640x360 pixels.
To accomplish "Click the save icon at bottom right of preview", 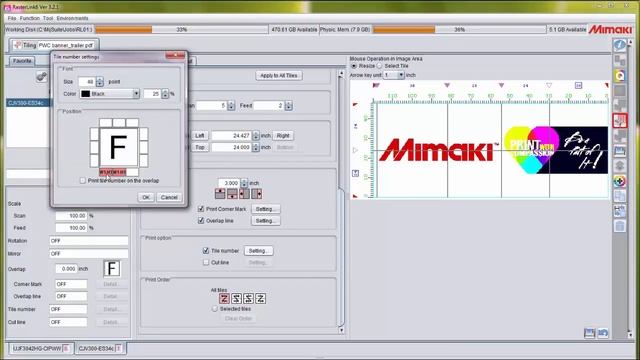I will pos(589,333).
